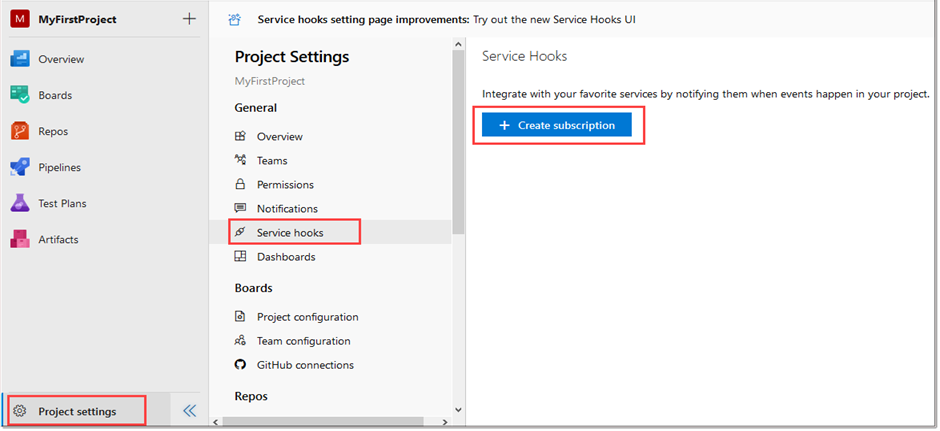Click the plus icon next to MyFirstProject
The width and height of the screenshot is (940, 431).
pos(189,19)
